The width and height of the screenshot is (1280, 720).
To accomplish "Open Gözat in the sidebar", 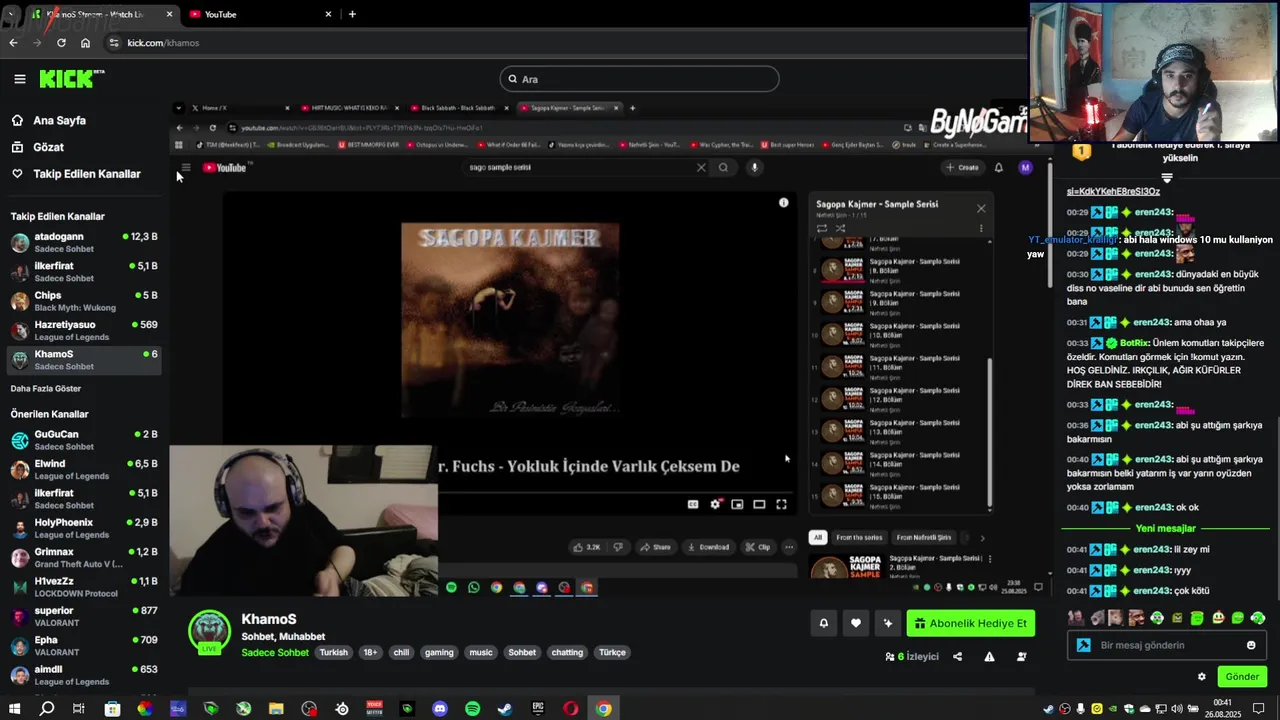I will (48, 147).
